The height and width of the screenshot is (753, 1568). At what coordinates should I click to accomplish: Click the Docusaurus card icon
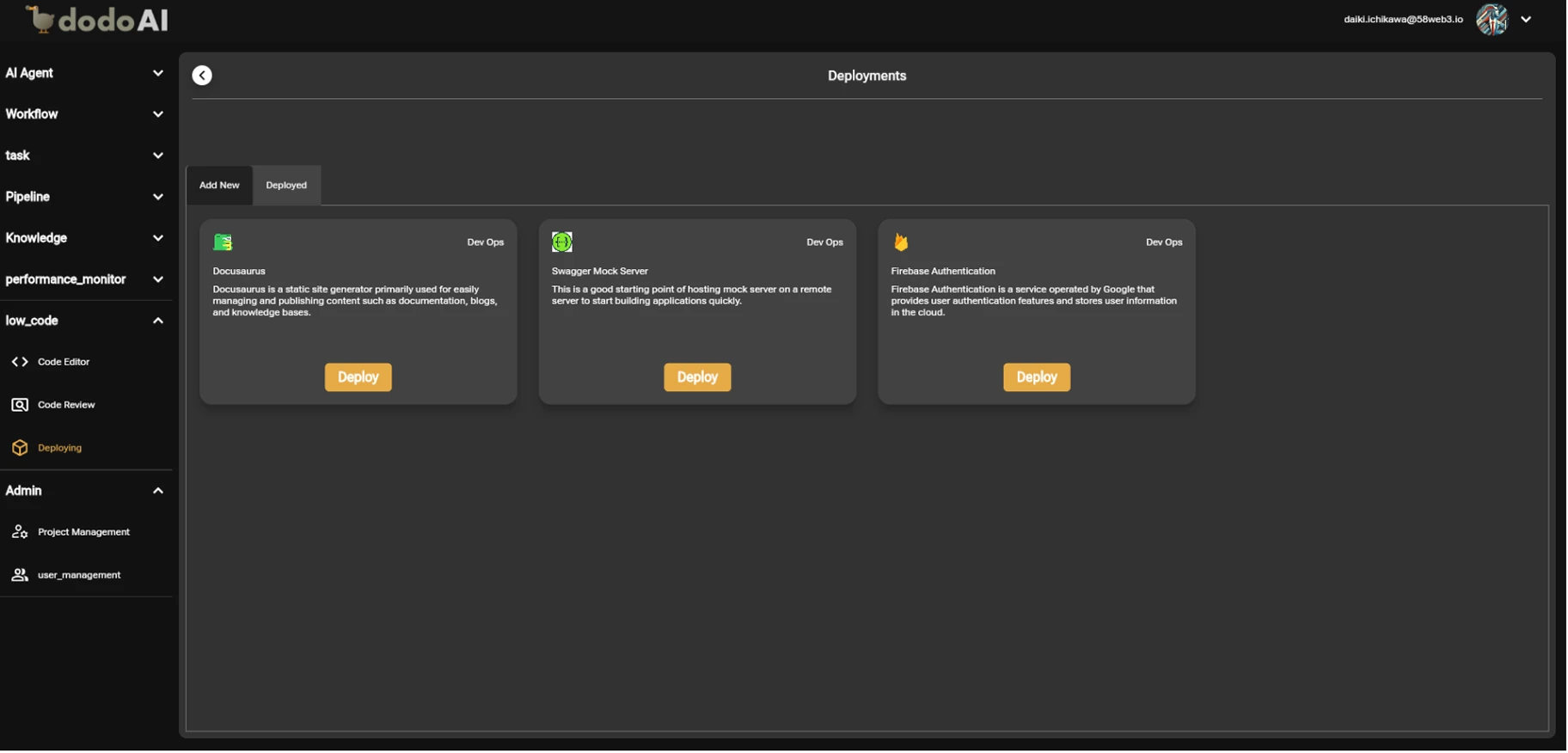point(224,242)
